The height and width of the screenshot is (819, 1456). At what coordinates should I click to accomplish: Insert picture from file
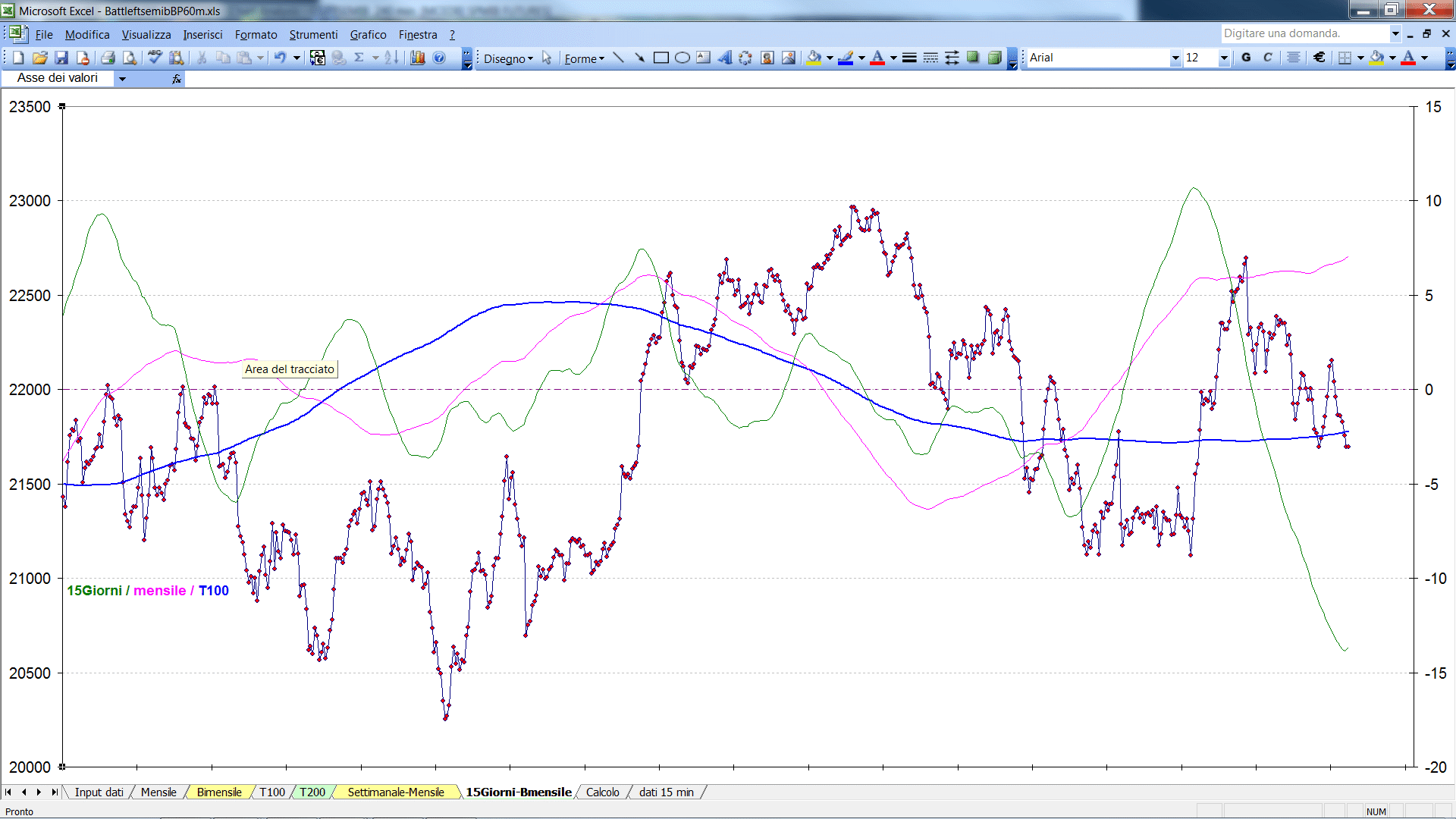788,58
